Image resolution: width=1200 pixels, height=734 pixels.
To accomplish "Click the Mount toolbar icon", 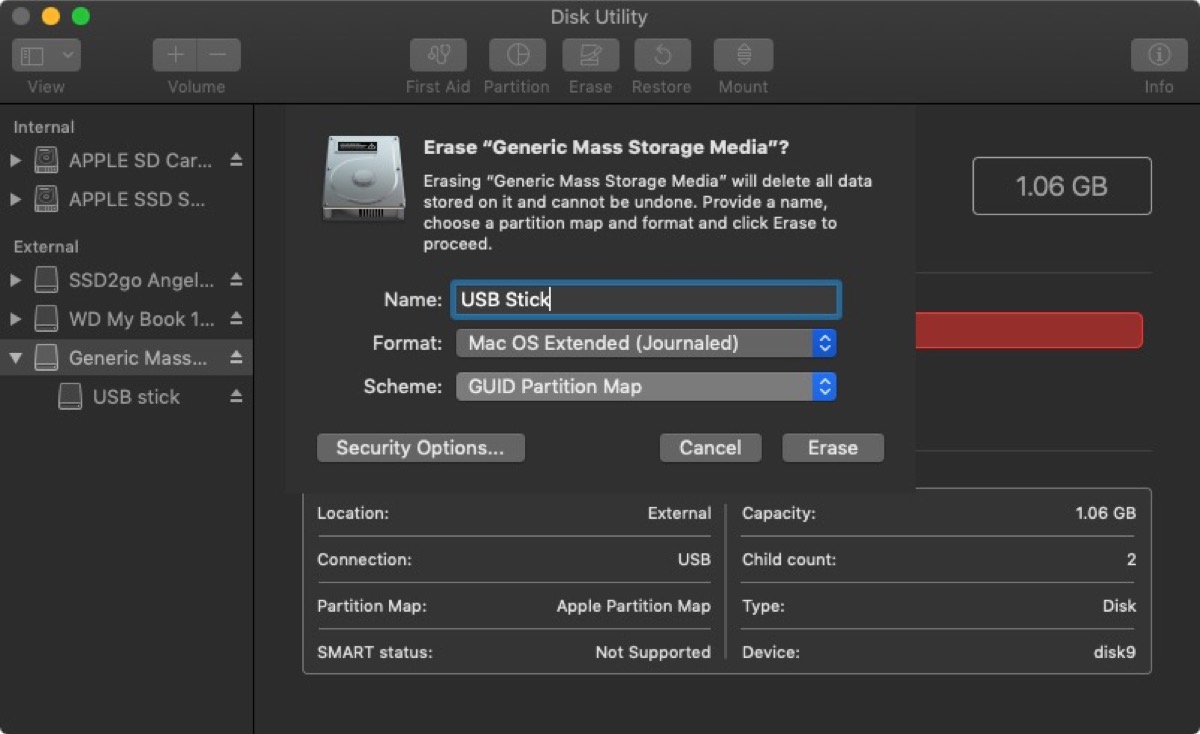I will click(x=743, y=55).
